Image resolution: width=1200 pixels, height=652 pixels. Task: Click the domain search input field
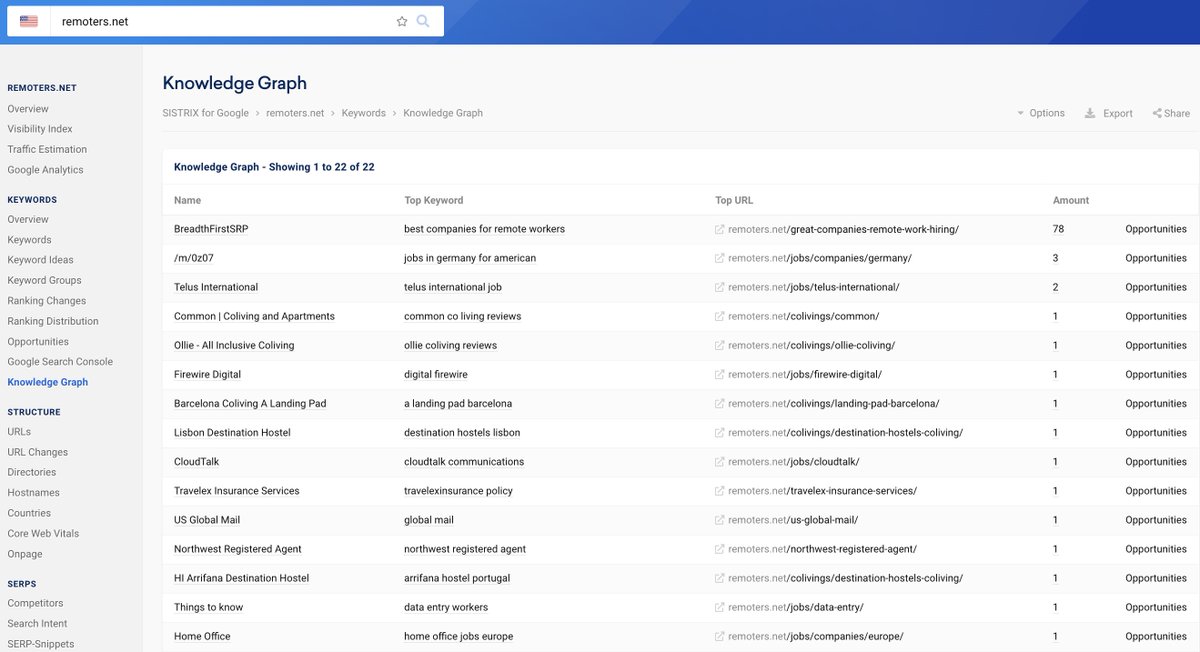(225, 21)
